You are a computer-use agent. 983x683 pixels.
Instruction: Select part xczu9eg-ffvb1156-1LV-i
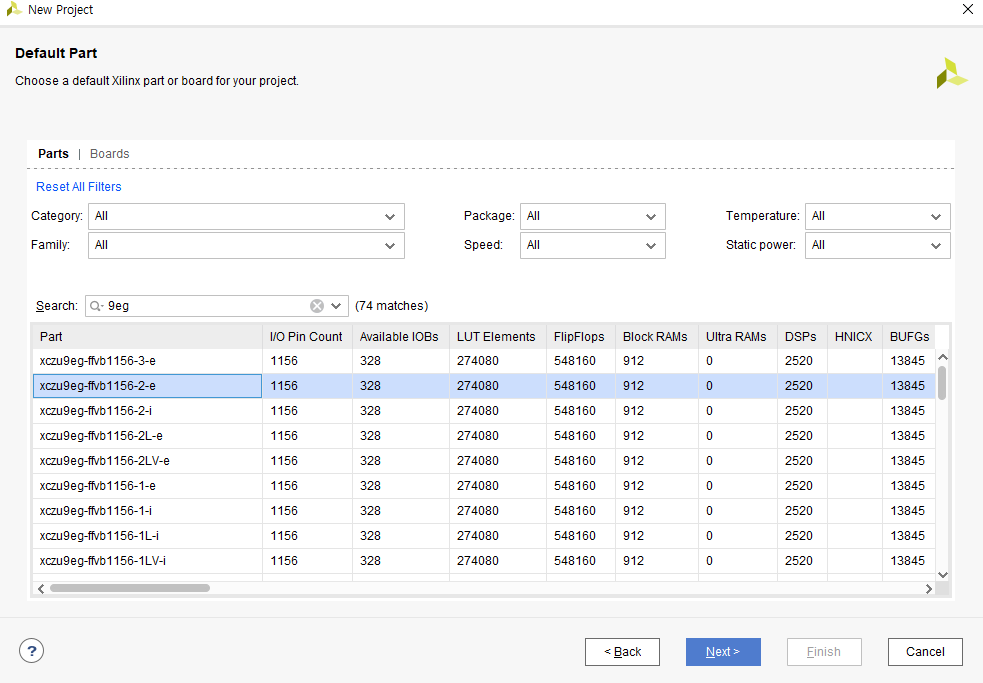pos(147,561)
